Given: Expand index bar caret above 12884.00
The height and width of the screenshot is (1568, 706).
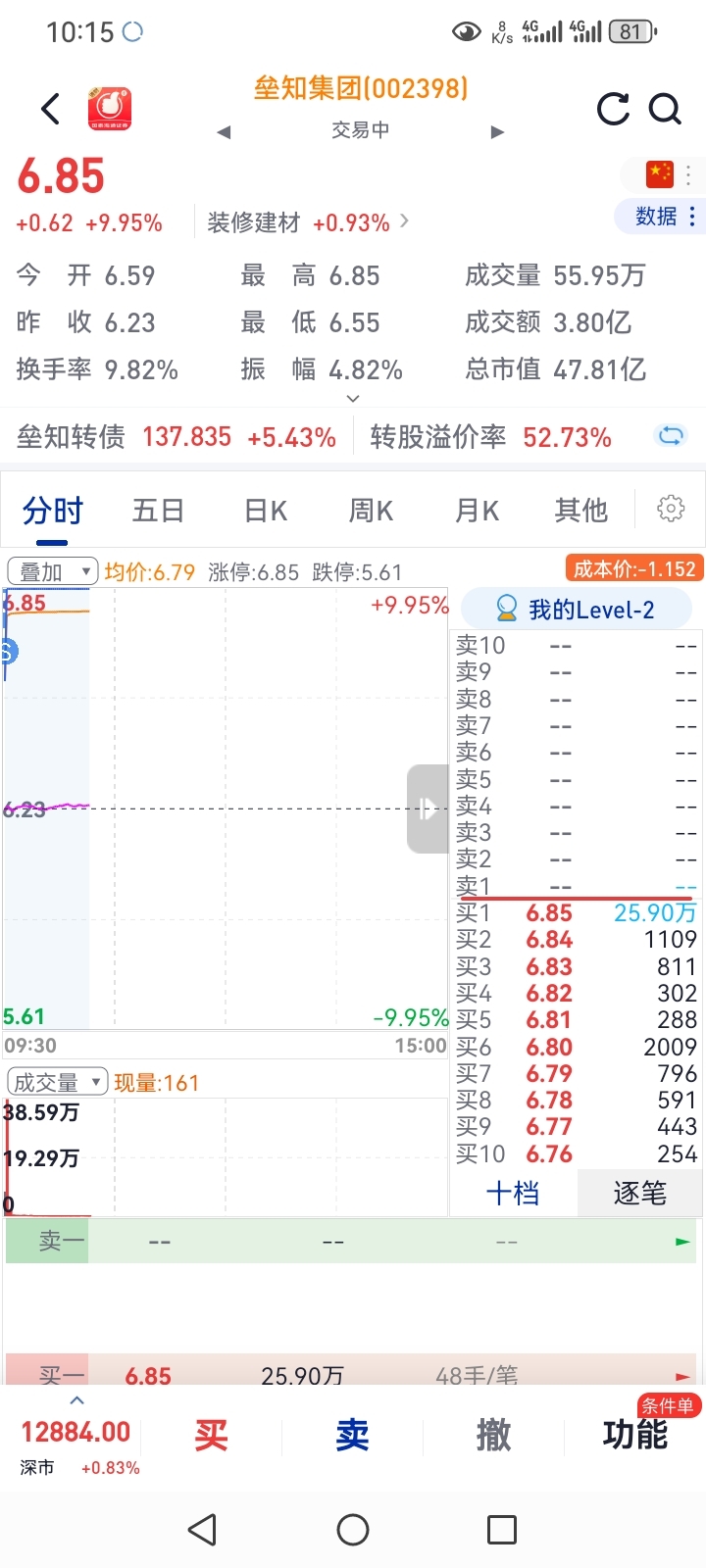Looking at the screenshot, I should (77, 1400).
